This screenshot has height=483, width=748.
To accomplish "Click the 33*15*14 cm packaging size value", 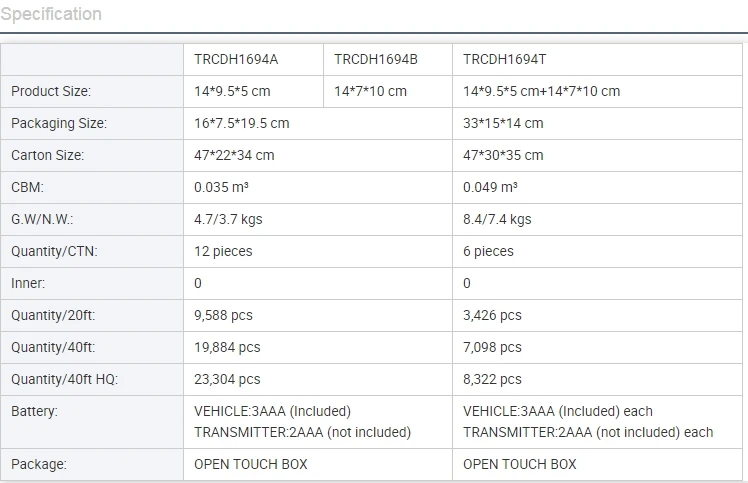I will click(x=503, y=123).
